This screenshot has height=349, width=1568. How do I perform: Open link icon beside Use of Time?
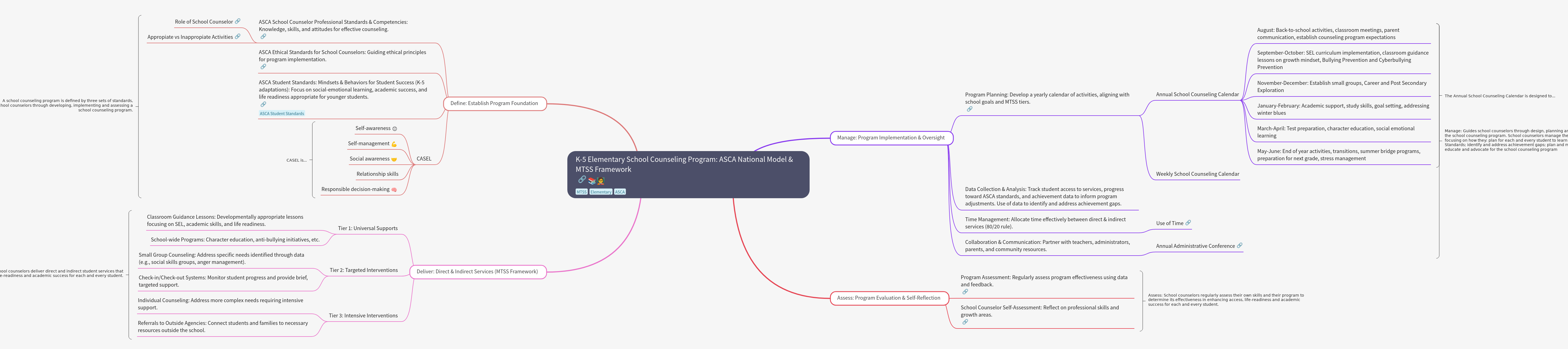pyautogui.click(x=1188, y=223)
